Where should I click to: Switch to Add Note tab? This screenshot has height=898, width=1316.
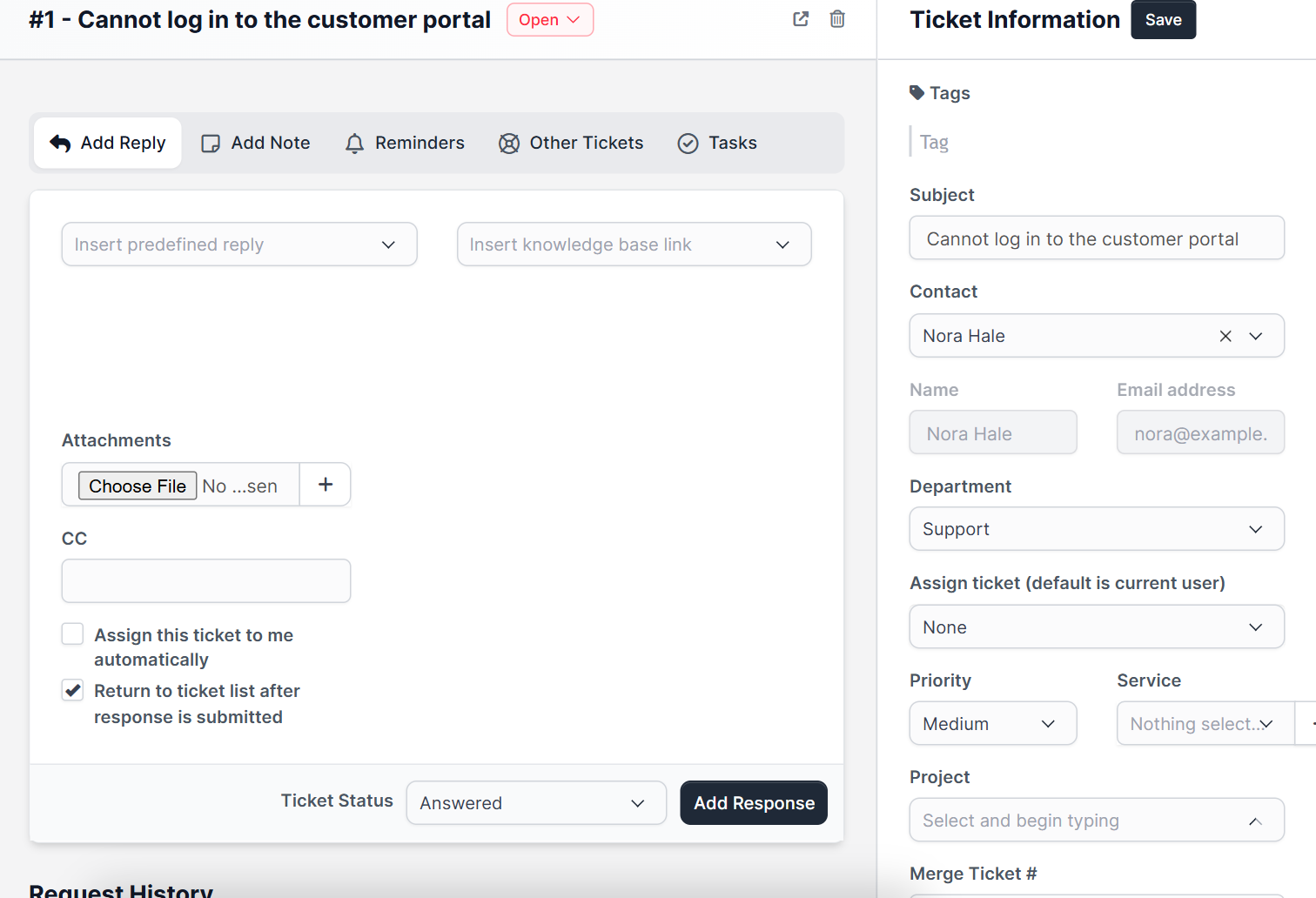pos(256,143)
